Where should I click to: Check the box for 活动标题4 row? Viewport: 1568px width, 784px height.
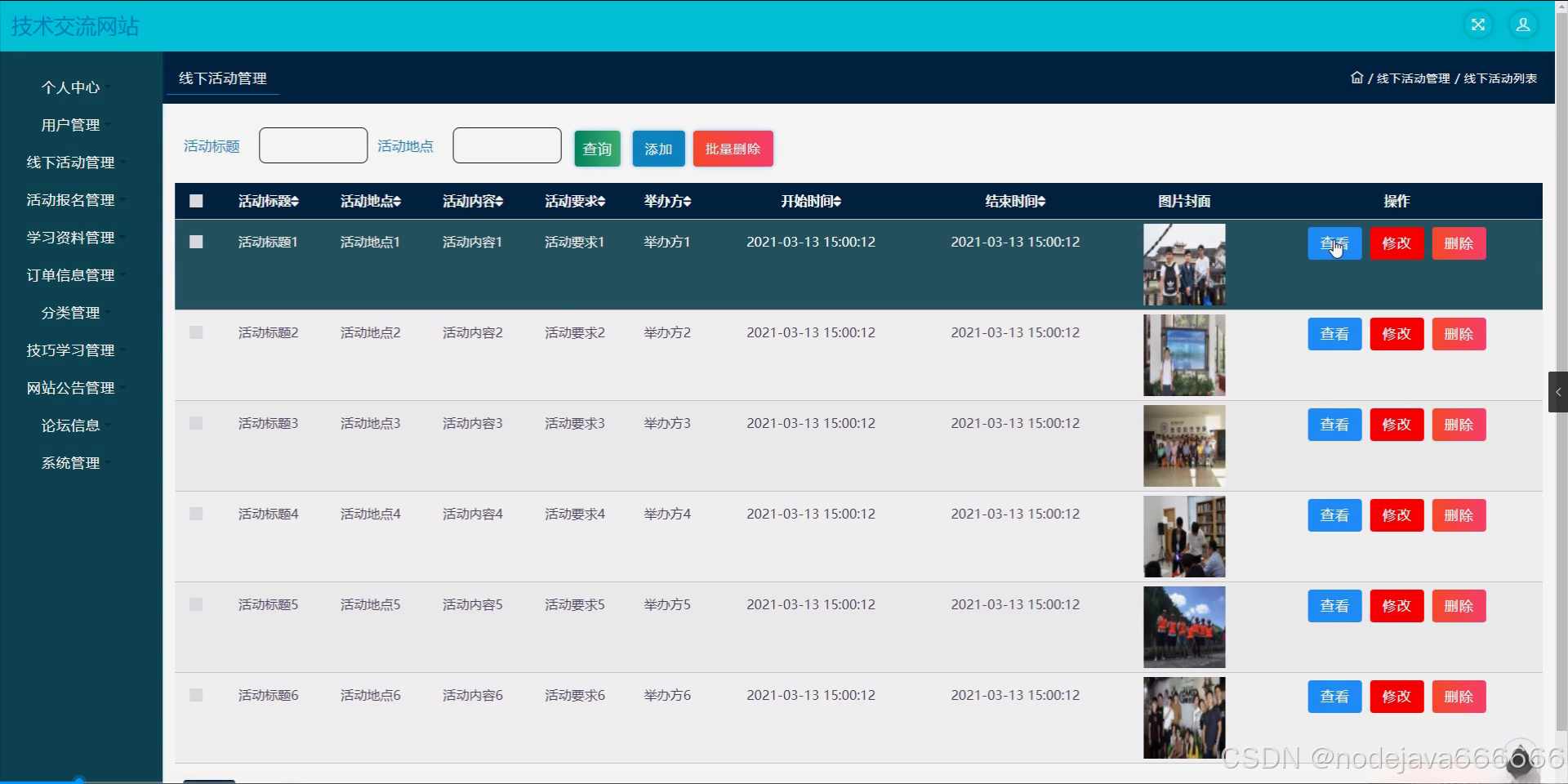coord(196,514)
